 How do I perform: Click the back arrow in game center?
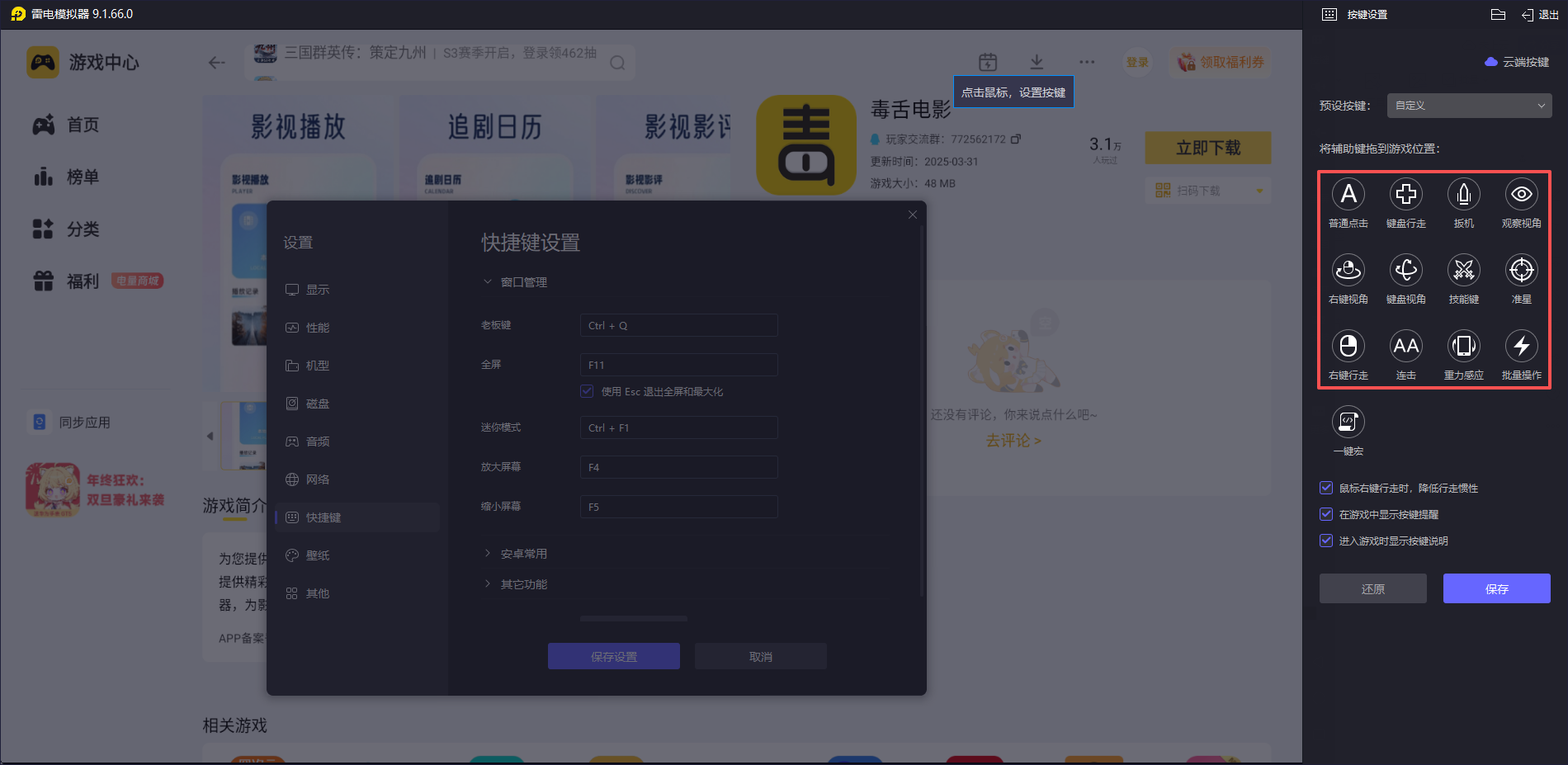217,63
